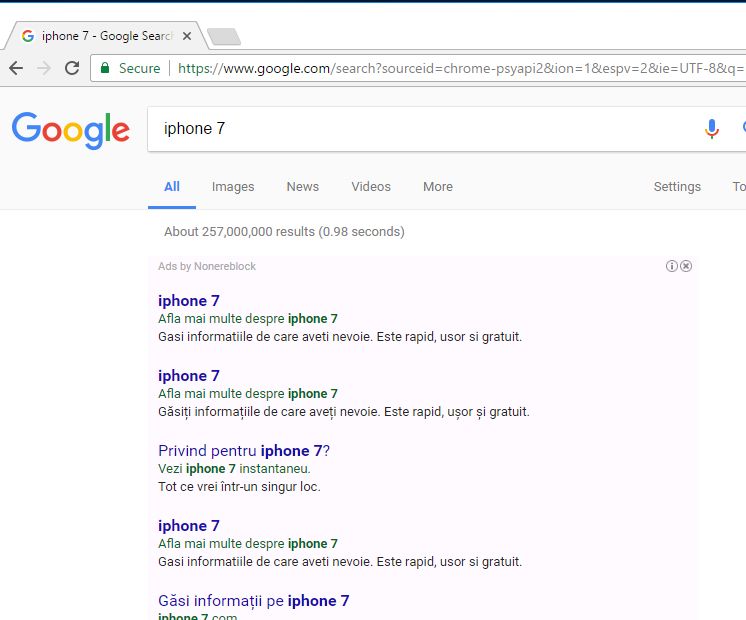
Task: Click the URL in the address bar
Action: (x=461, y=69)
